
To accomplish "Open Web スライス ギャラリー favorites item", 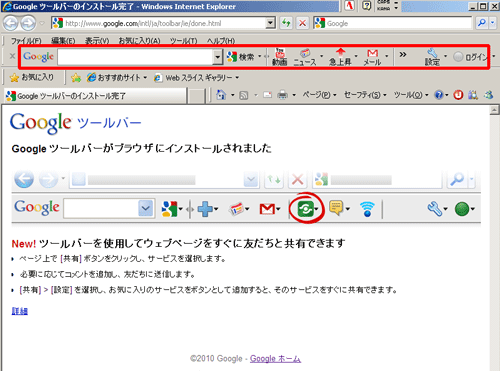I will click(196, 78).
